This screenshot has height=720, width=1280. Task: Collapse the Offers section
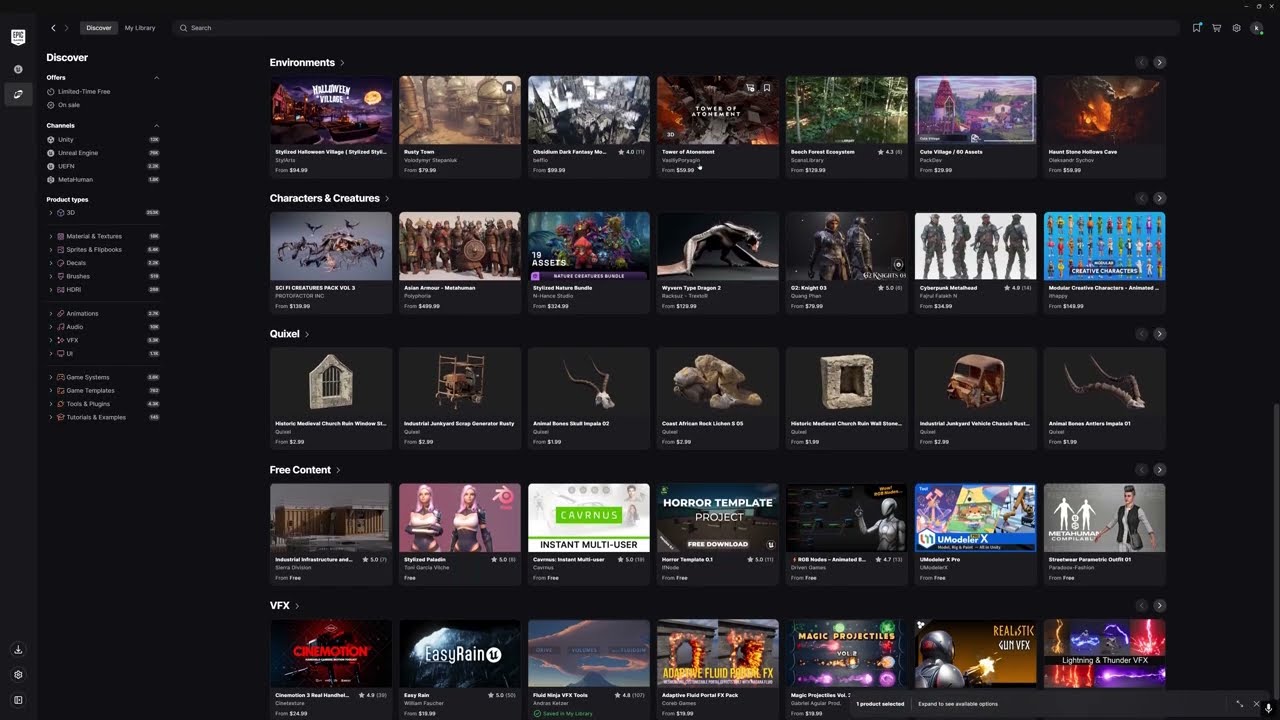pos(156,78)
